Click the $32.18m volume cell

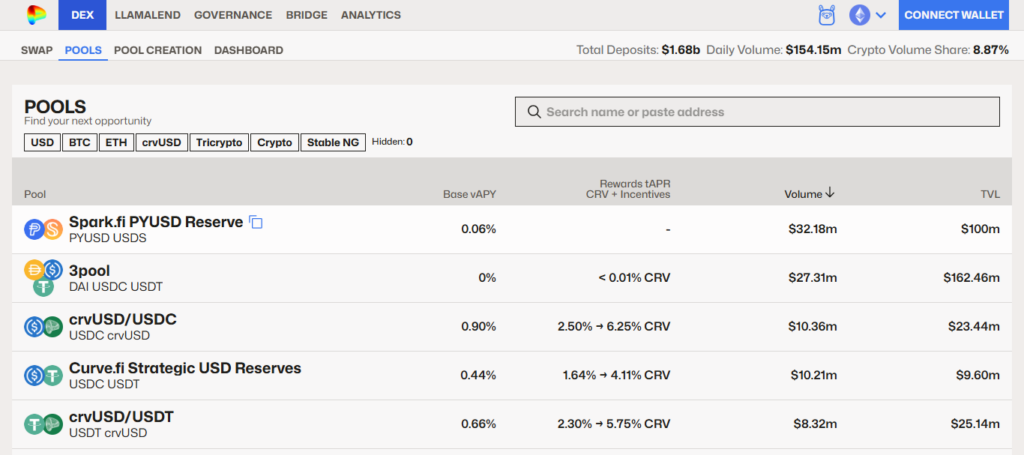point(813,229)
